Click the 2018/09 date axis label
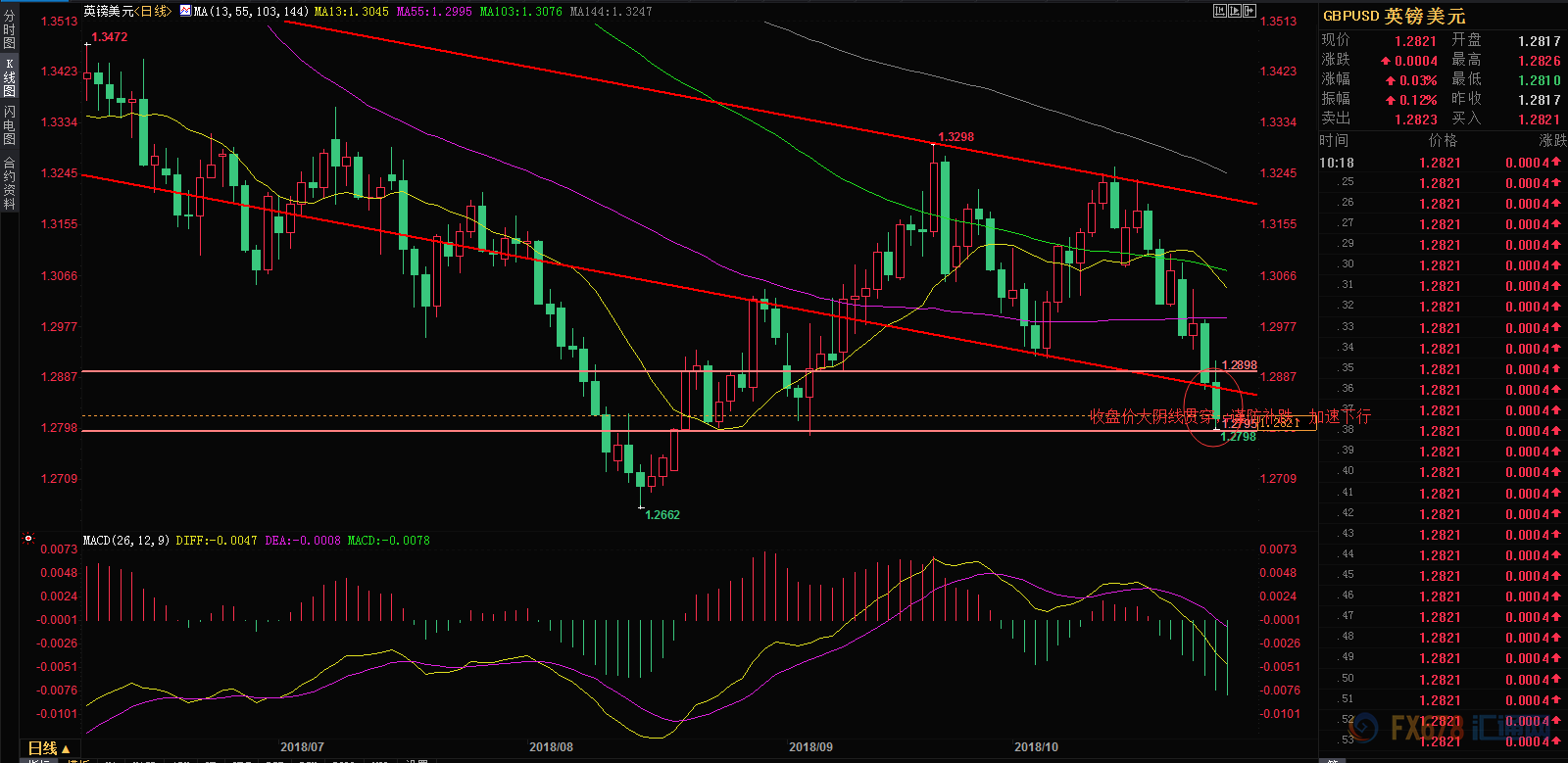The image size is (1568, 763). coord(810,747)
